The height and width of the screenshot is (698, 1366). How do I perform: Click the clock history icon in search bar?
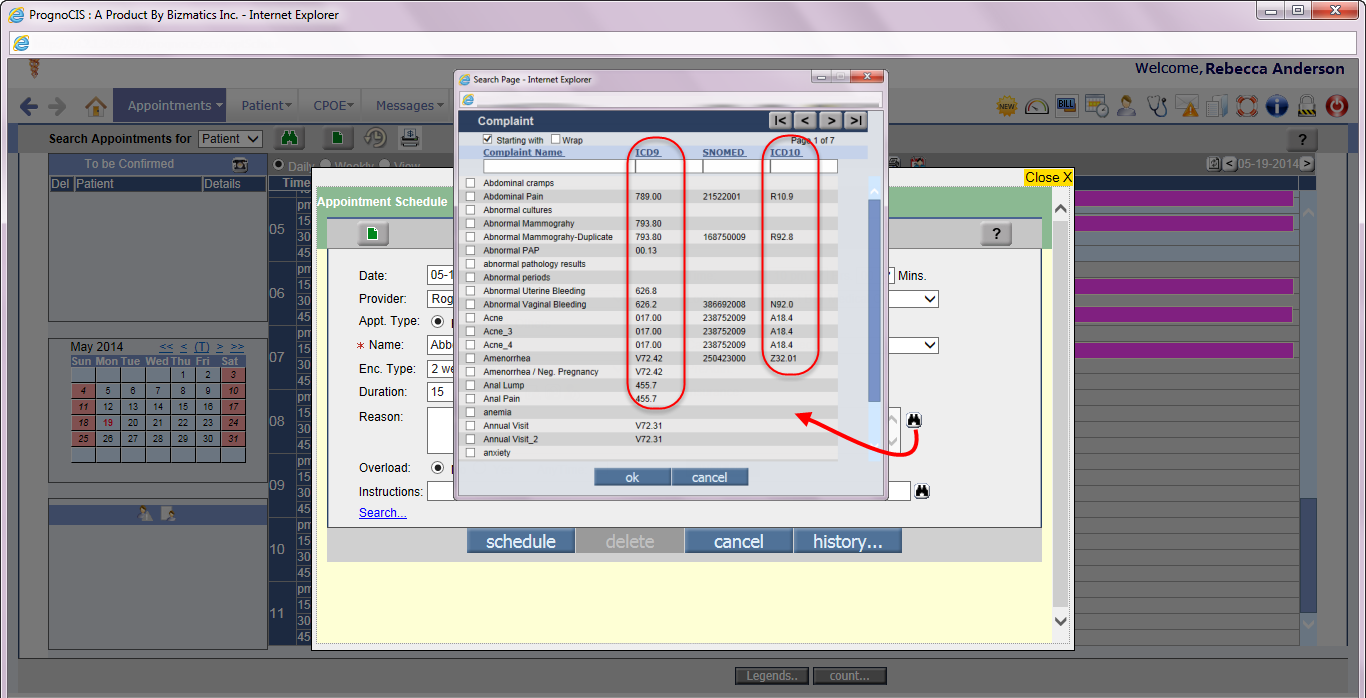pyautogui.click(x=374, y=138)
